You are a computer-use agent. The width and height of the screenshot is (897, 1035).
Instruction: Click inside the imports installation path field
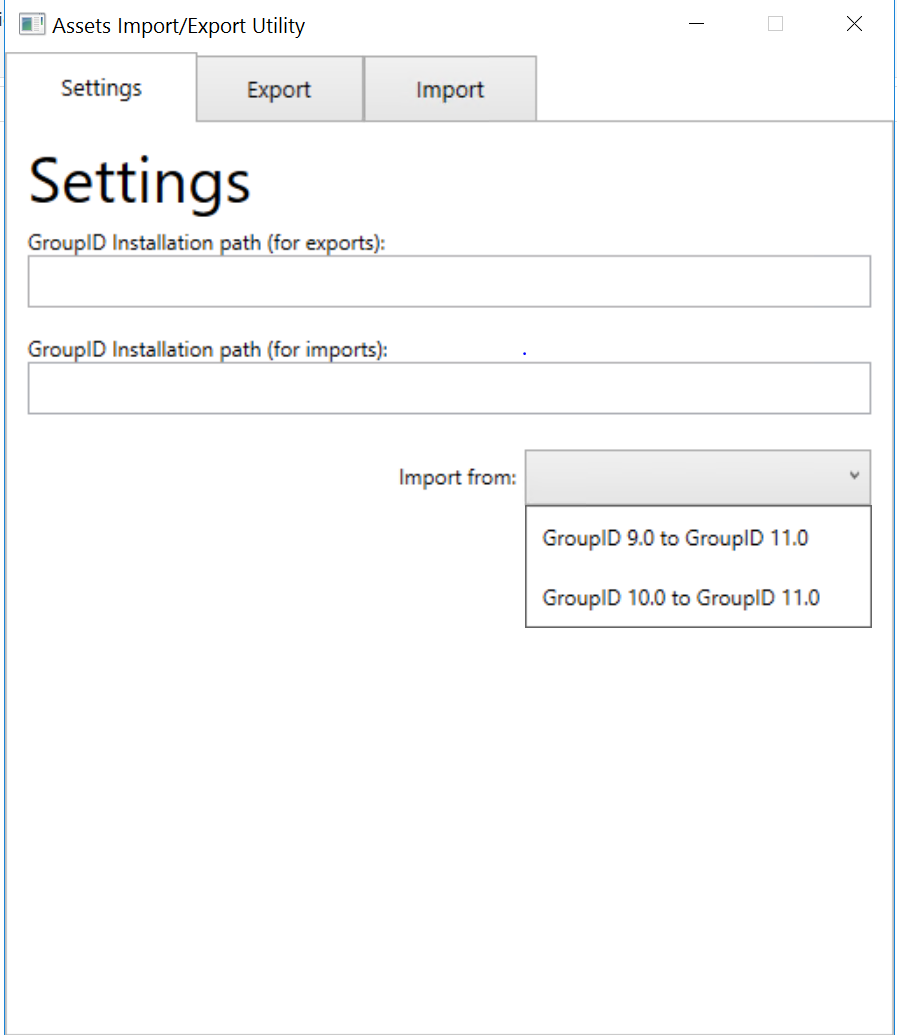[x=449, y=388]
